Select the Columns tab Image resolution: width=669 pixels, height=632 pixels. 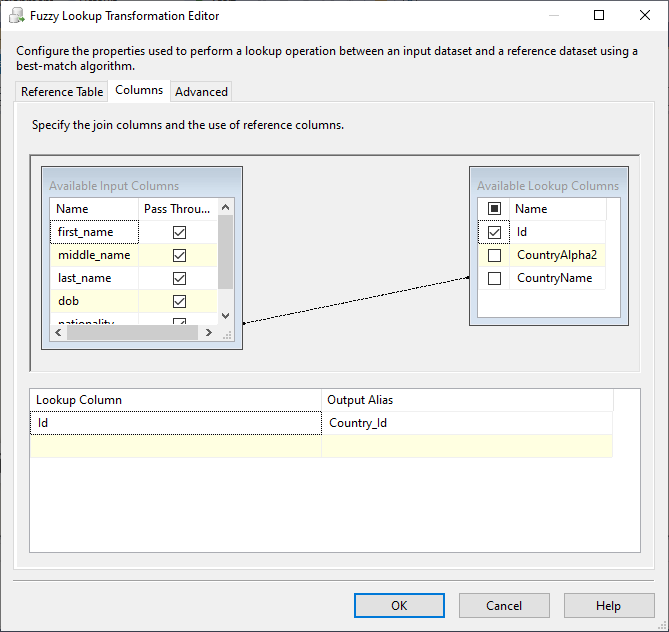pyautogui.click(x=139, y=90)
